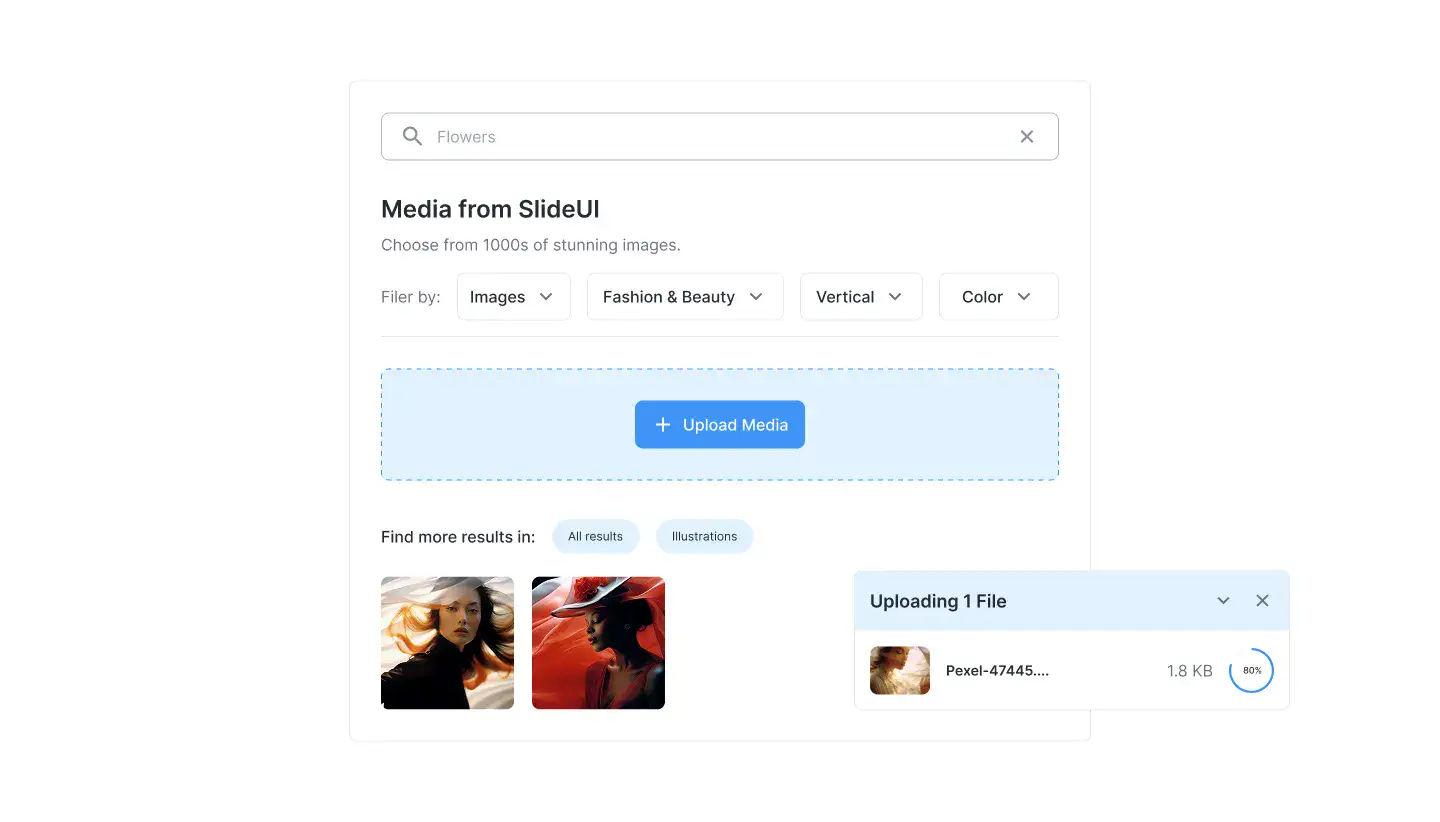Open the Fashion & Beauty filter dropdown

(685, 297)
